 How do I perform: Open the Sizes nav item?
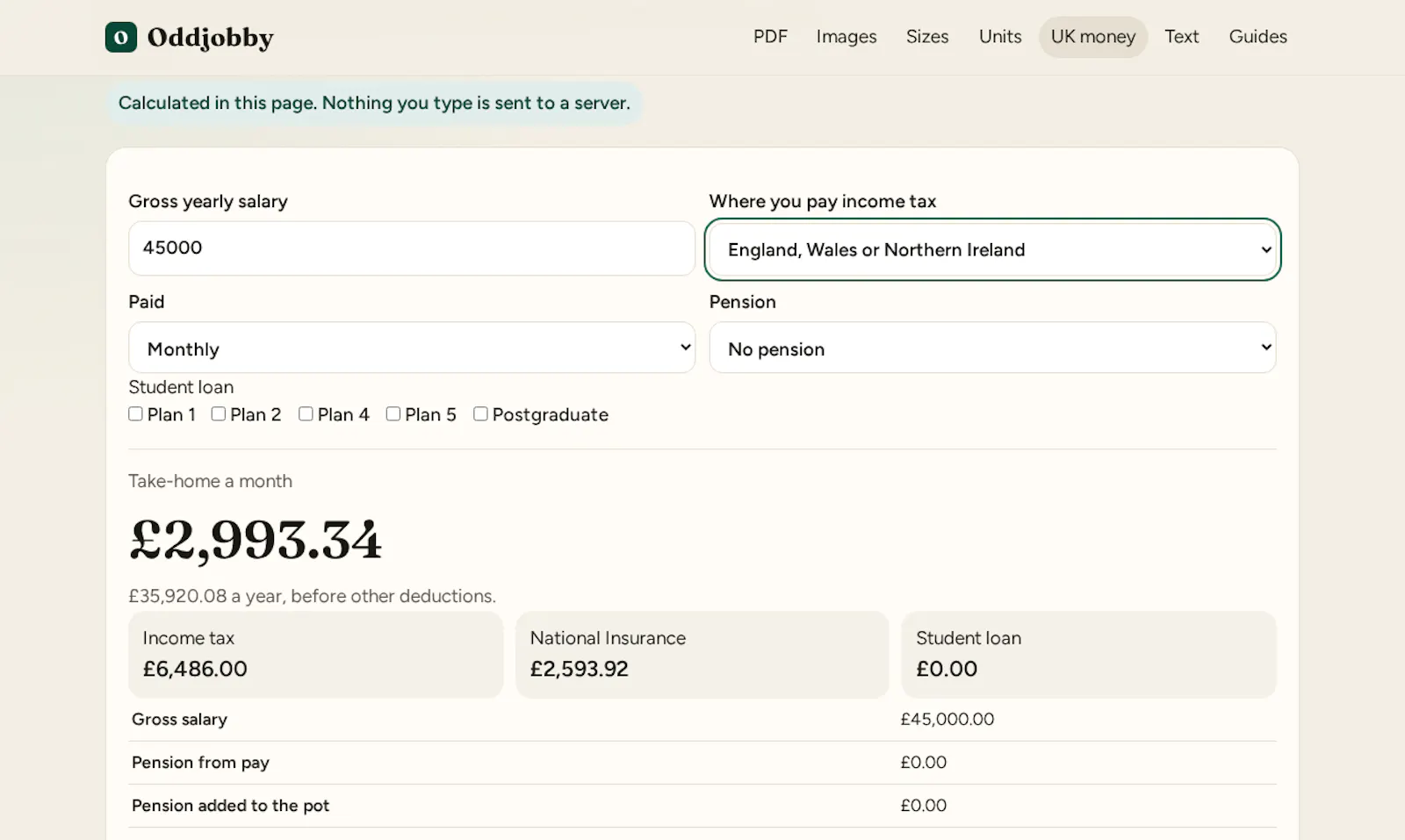[x=927, y=37]
